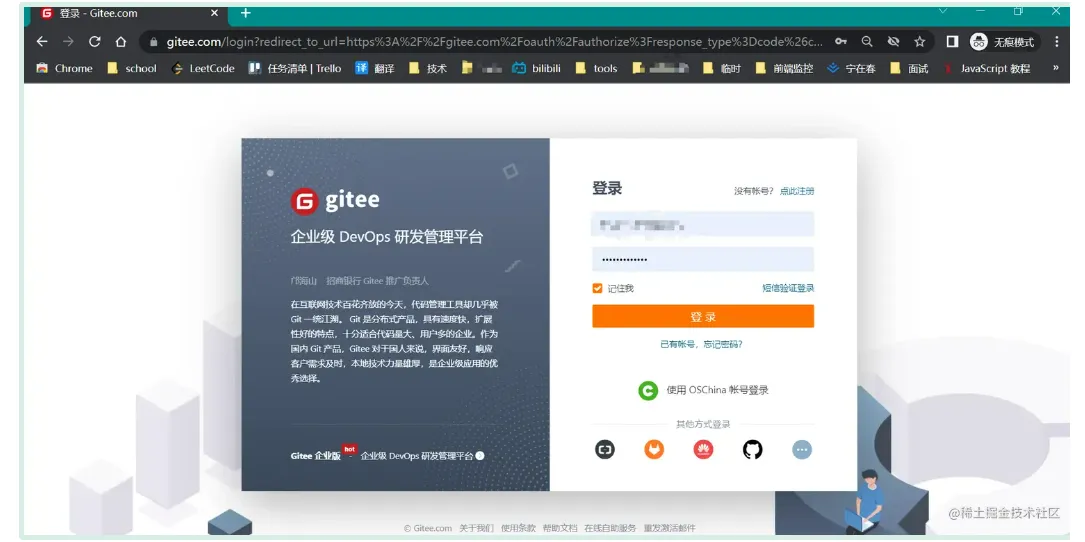Viewport: 1085px width, 542px height.
Task: Open the school bookmark folder
Action: (x=132, y=69)
